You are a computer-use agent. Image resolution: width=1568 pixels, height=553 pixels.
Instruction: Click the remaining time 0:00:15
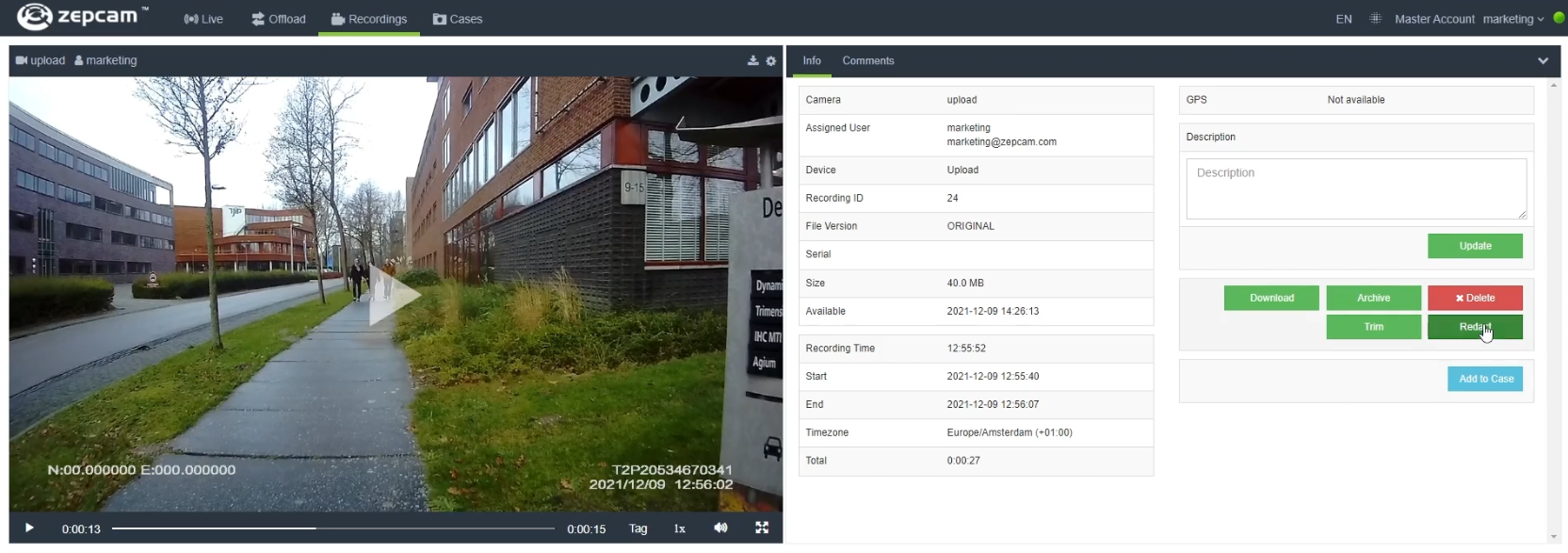586,529
